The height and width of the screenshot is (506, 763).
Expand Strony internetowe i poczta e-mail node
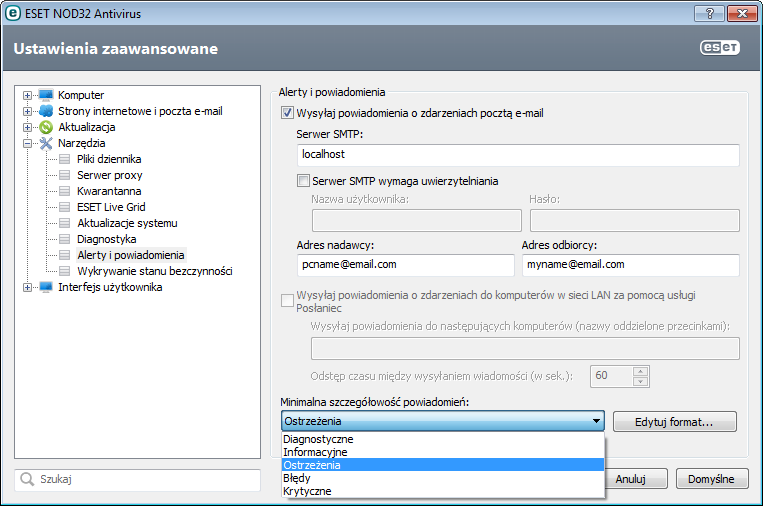click(27, 111)
